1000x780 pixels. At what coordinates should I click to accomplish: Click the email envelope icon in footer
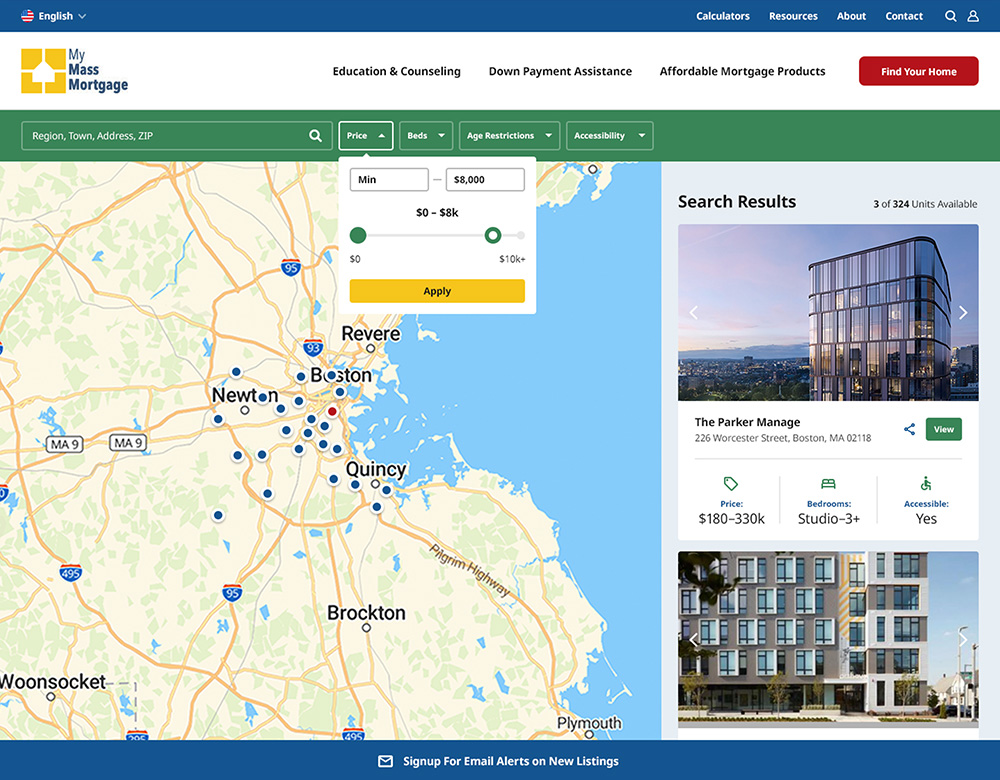click(385, 761)
